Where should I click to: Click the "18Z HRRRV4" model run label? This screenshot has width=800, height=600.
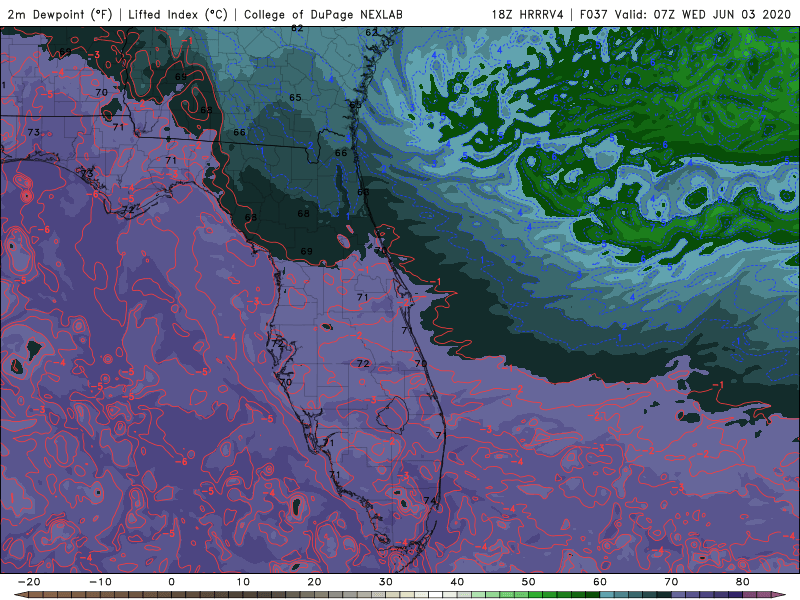click(528, 15)
